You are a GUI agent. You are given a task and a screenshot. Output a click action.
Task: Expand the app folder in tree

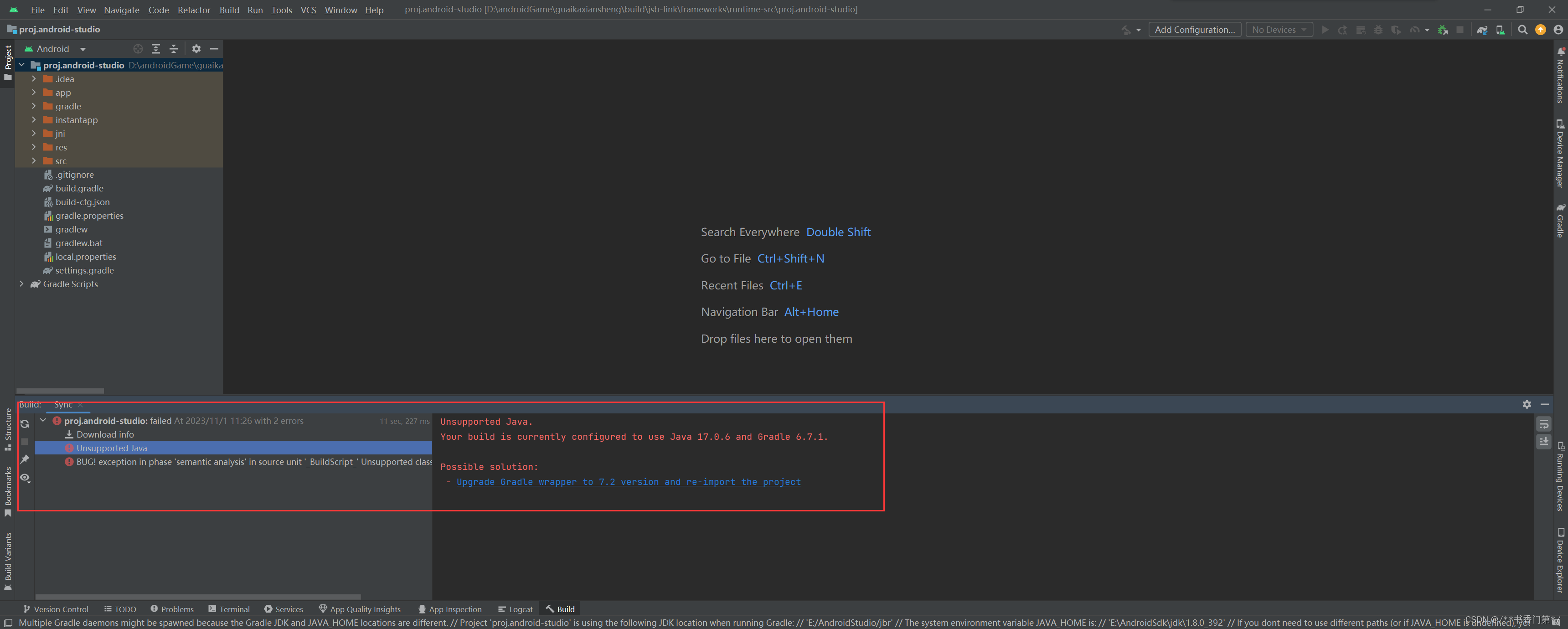pyautogui.click(x=33, y=93)
